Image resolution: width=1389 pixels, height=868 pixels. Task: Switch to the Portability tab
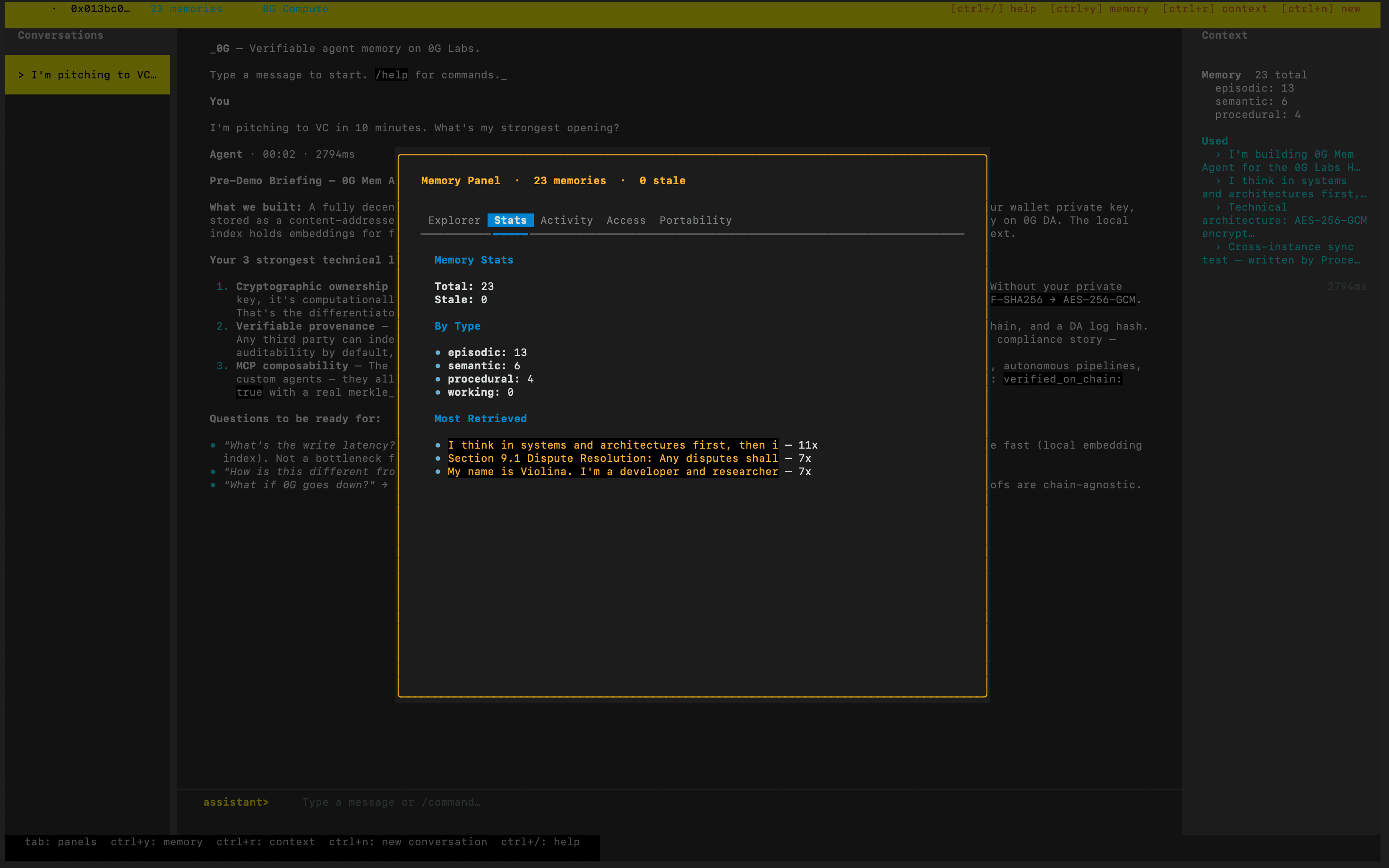point(695,221)
